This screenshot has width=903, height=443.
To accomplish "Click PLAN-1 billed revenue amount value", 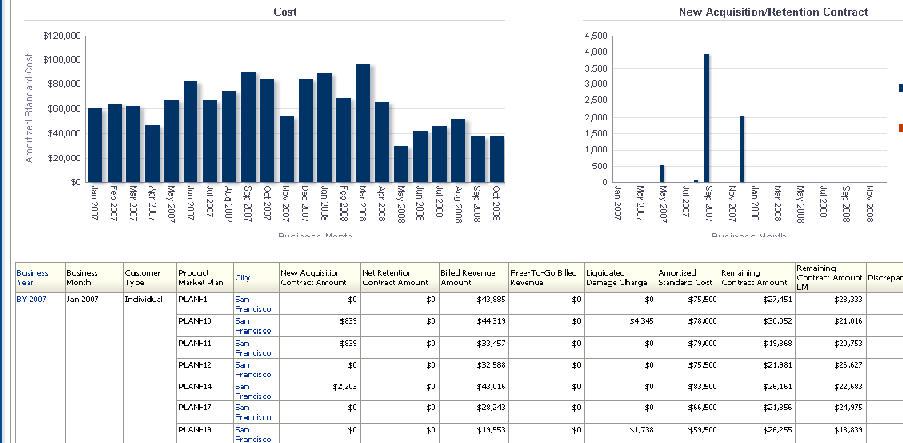I will tap(492, 299).
